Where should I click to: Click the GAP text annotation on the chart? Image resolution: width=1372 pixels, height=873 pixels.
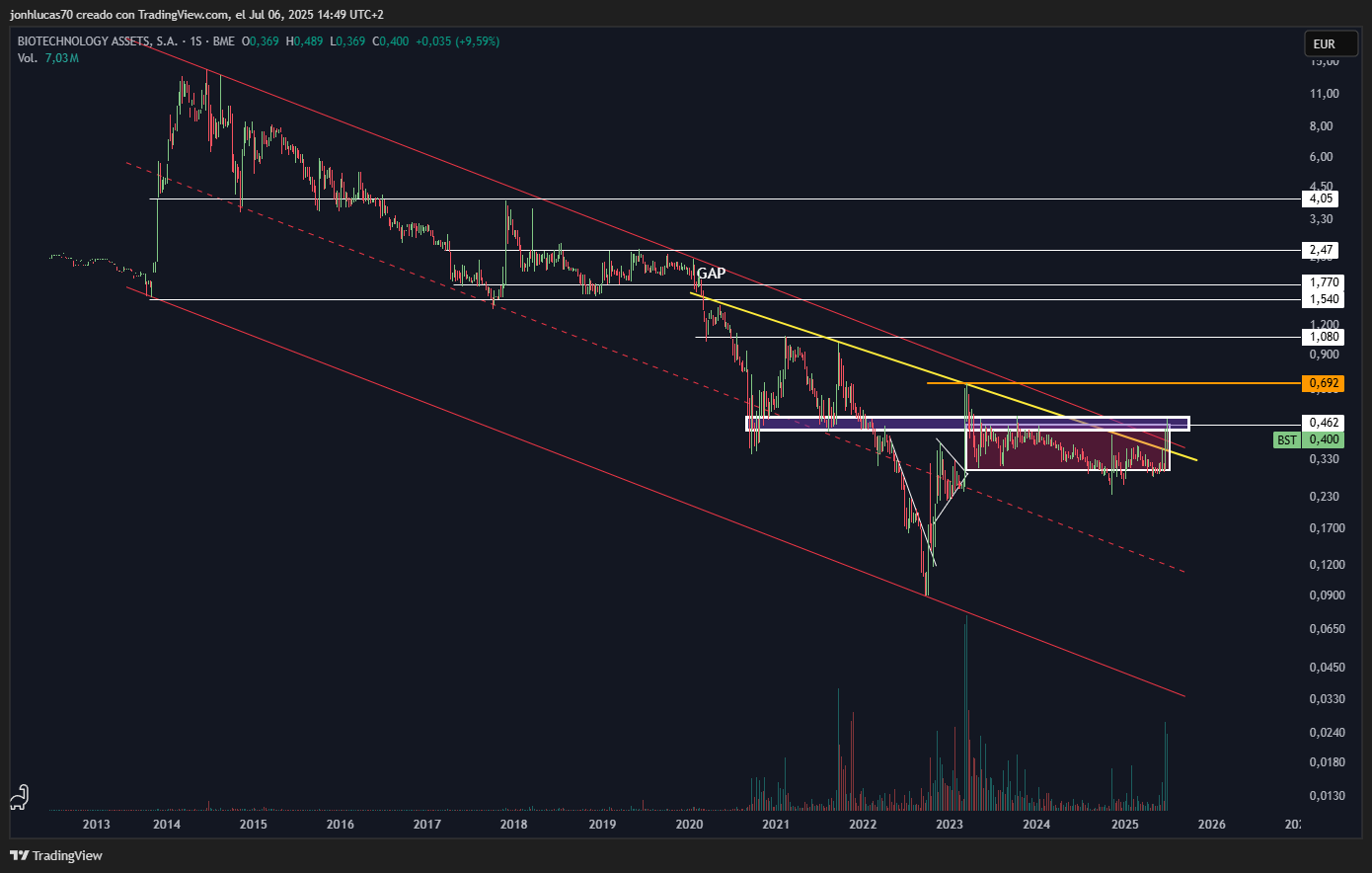711,274
